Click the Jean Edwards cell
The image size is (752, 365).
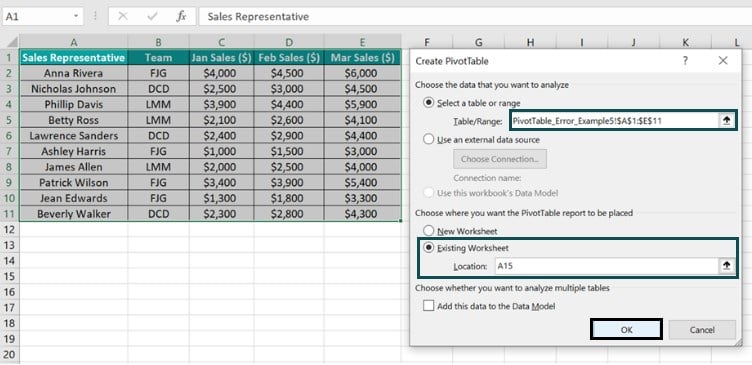(73, 198)
